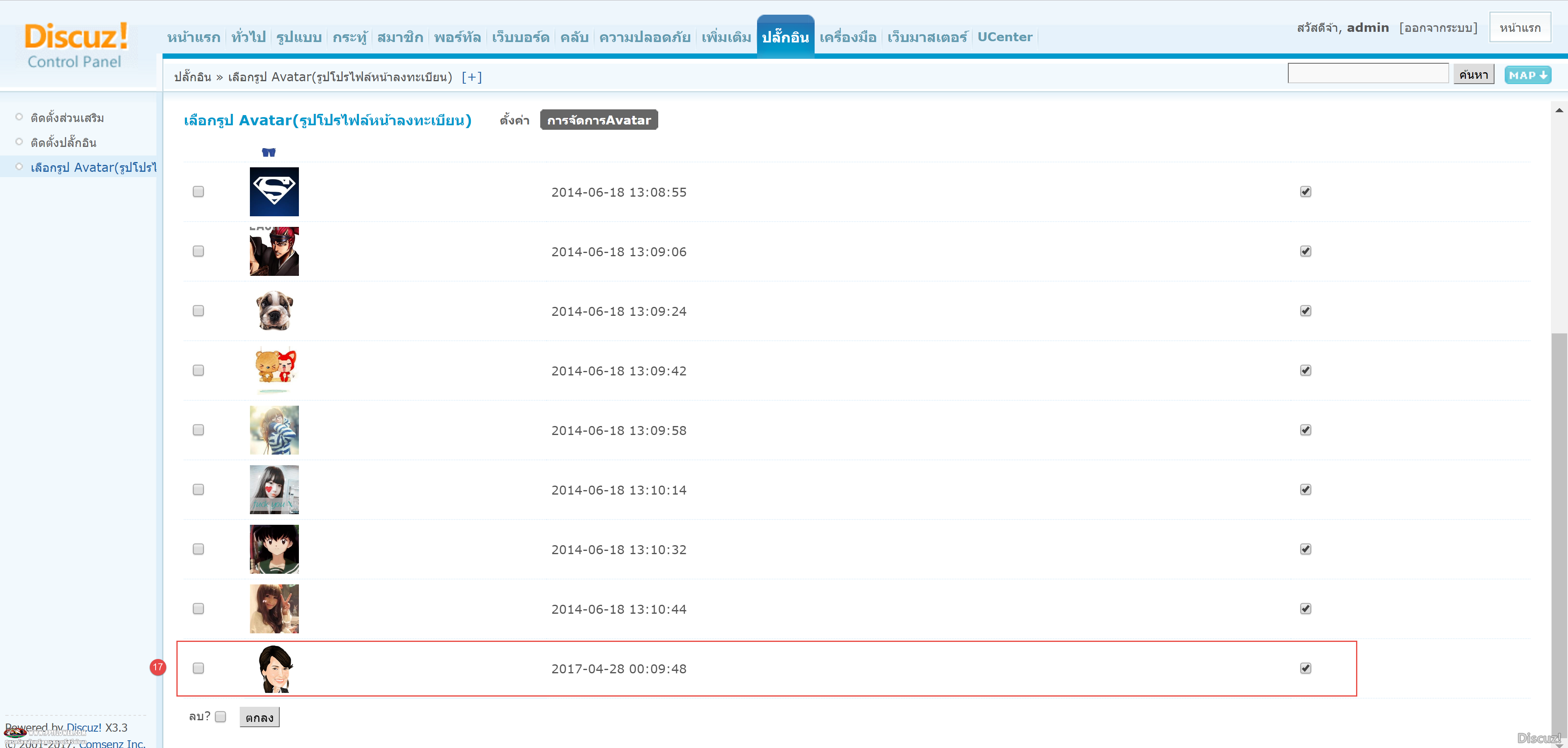This screenshot has width=1568, height=748.
Task: Uncheck the enabled box for 13:08:55 row
Action: pos(1306,191)
